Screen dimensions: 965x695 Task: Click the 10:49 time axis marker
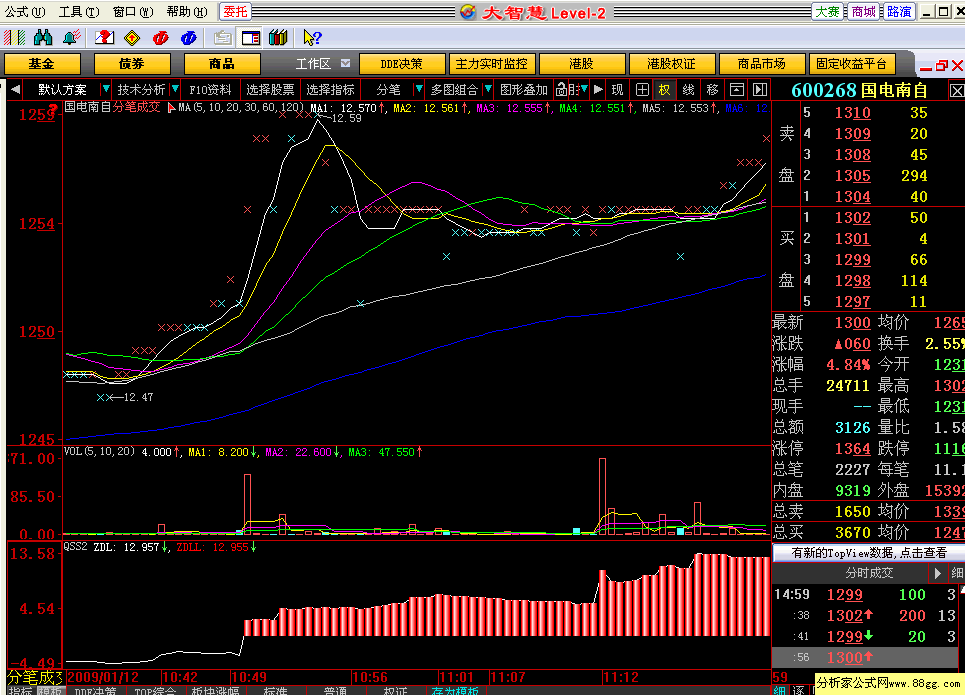(x=249, y=677)
